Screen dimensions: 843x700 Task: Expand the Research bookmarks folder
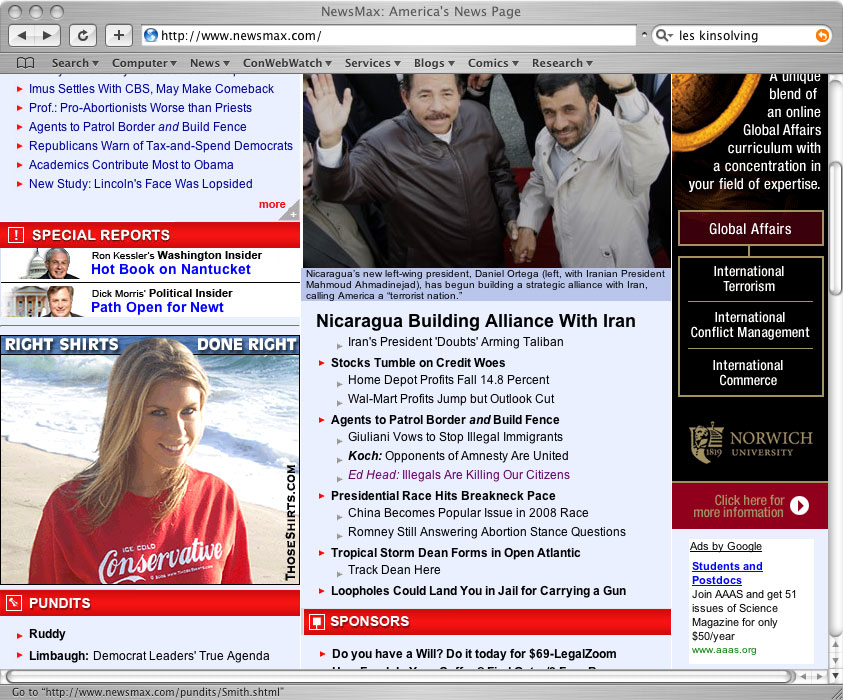point(562,63)
